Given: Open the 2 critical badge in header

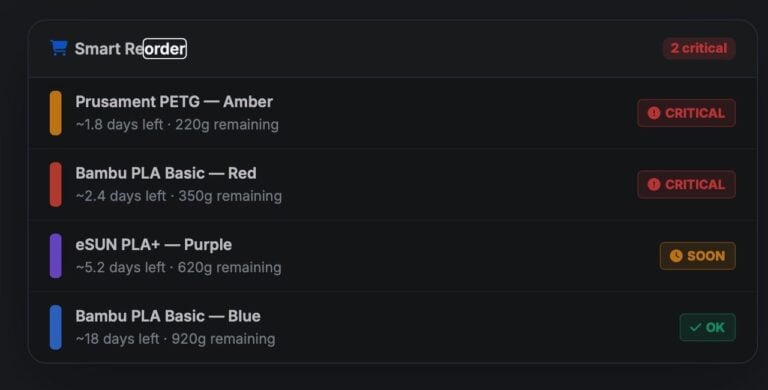Looking at the screenshot, I should (x=699, y=49).
